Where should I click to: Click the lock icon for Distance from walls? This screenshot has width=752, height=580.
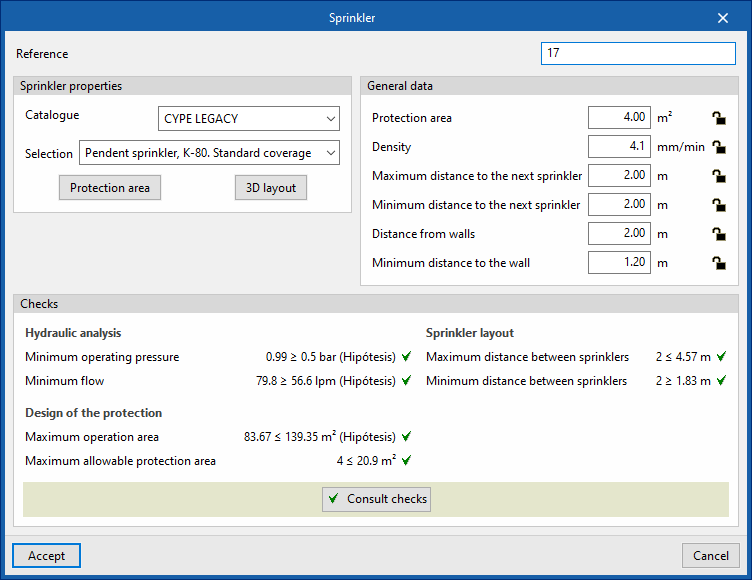[718, 234]
